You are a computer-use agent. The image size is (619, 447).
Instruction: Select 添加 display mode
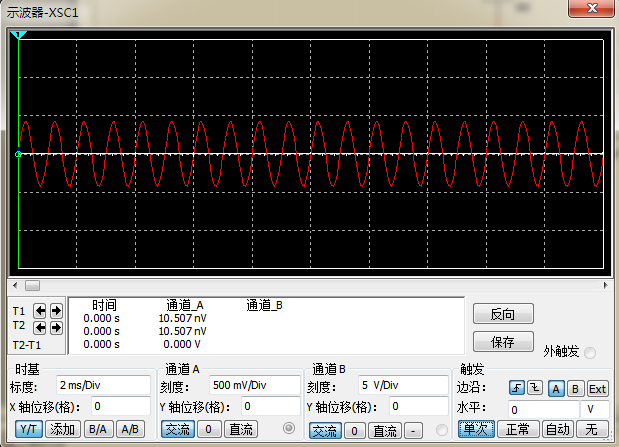pyautogui.click(x=63, y=429)
